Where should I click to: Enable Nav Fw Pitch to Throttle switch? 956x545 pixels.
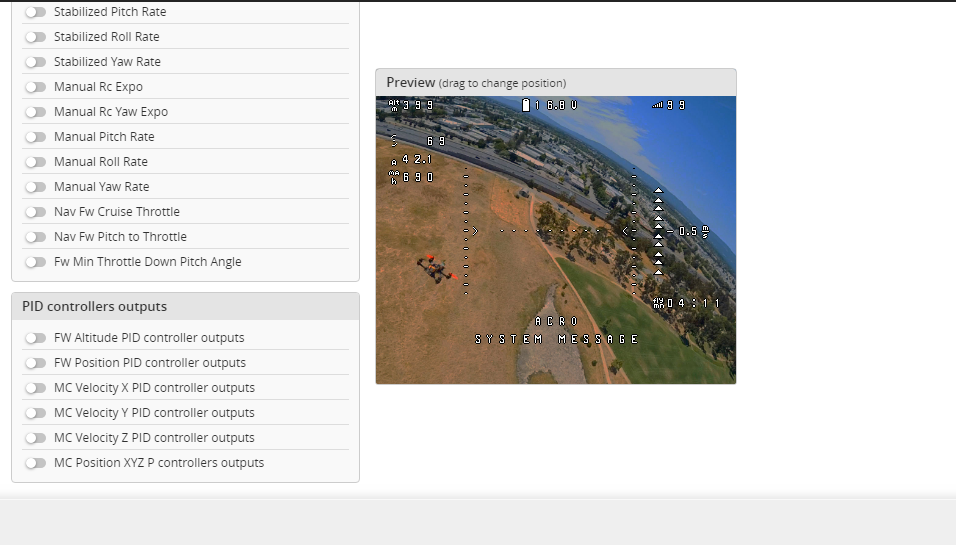pyautogui.click(x=35, y=237)
